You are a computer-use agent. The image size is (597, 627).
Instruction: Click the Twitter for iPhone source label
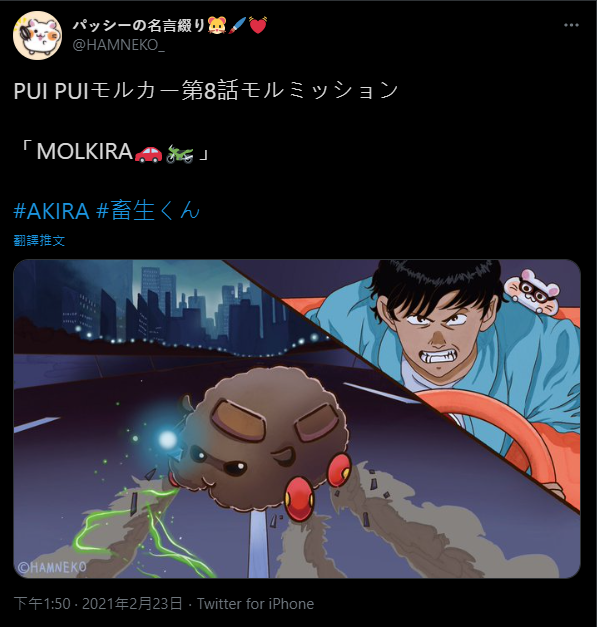coord(256,604)
